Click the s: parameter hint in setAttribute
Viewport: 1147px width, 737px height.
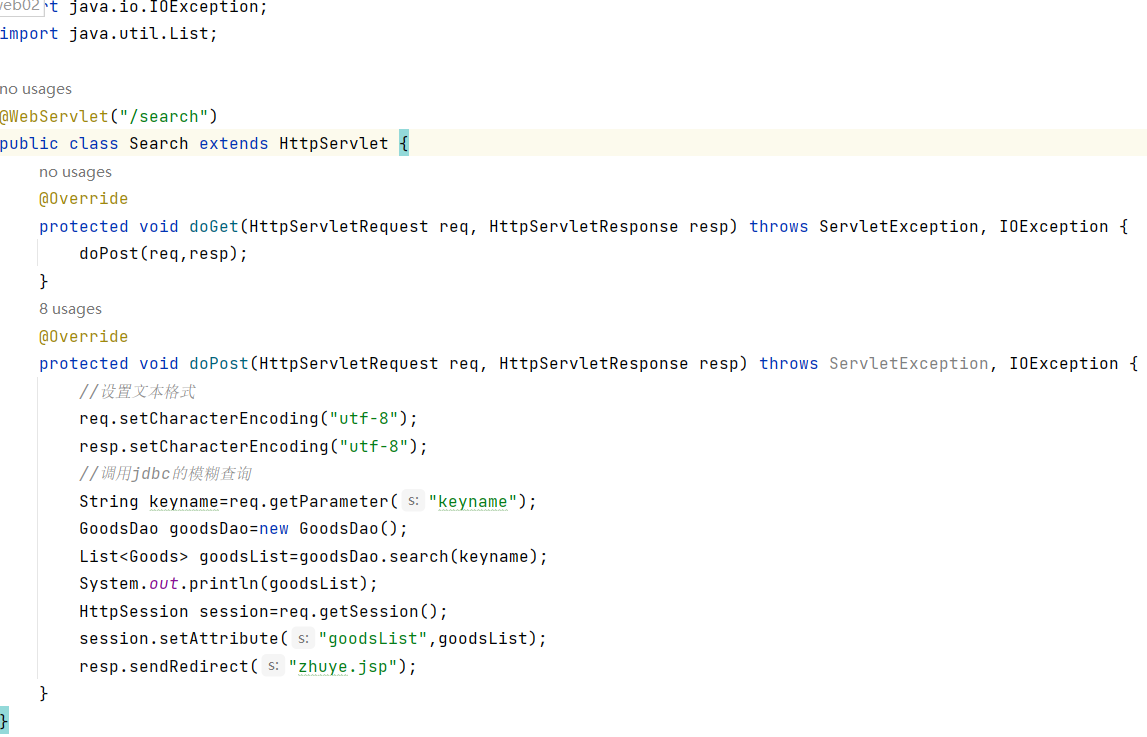point(303,639)
